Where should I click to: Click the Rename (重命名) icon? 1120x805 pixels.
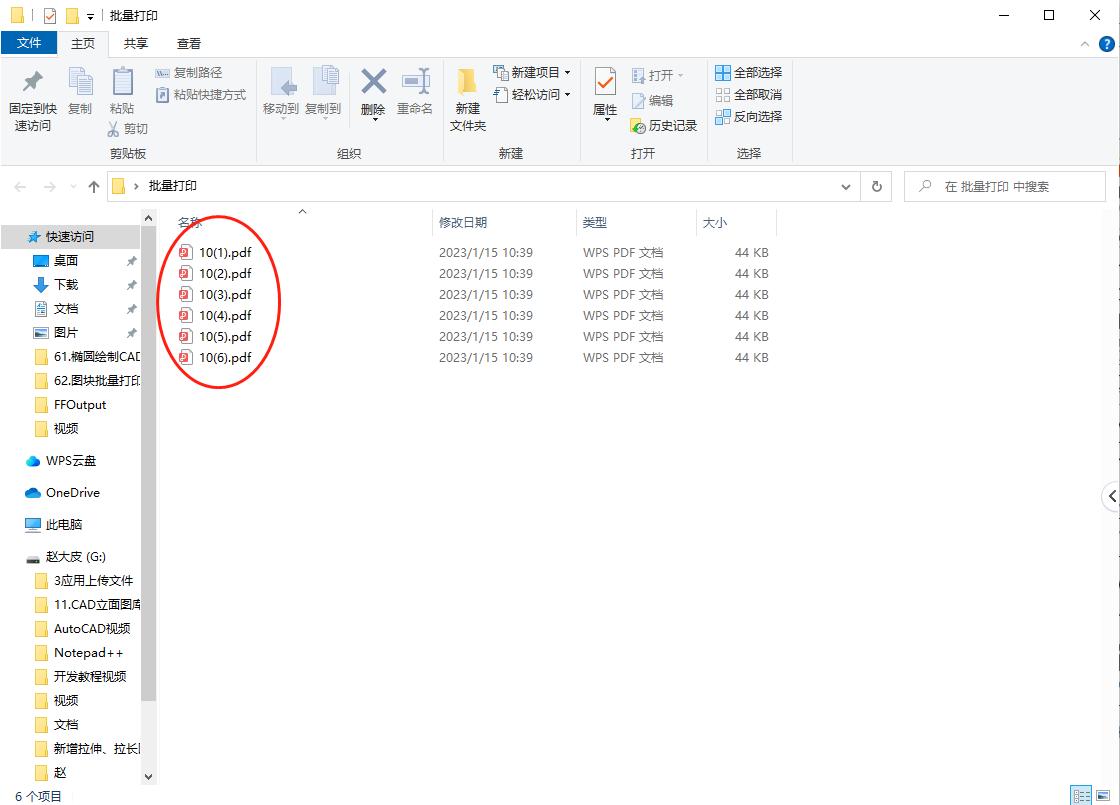[415, 81]
